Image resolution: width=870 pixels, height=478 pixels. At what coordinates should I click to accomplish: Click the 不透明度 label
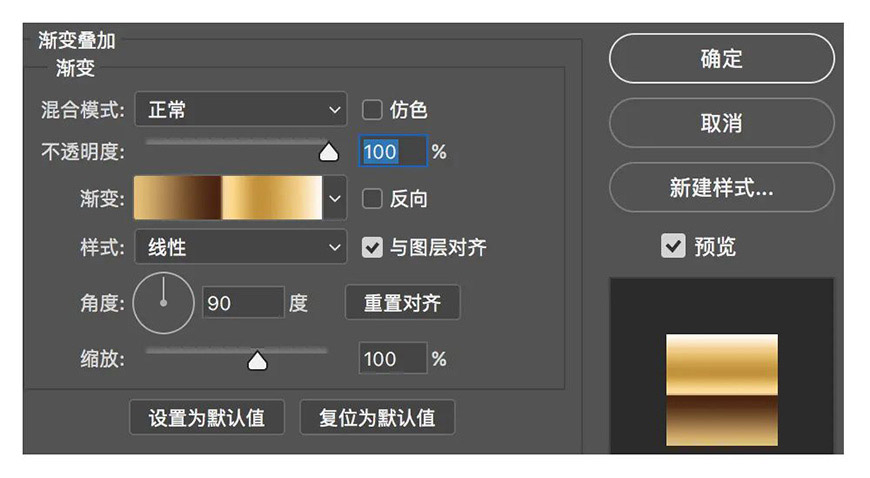point(83,152)
